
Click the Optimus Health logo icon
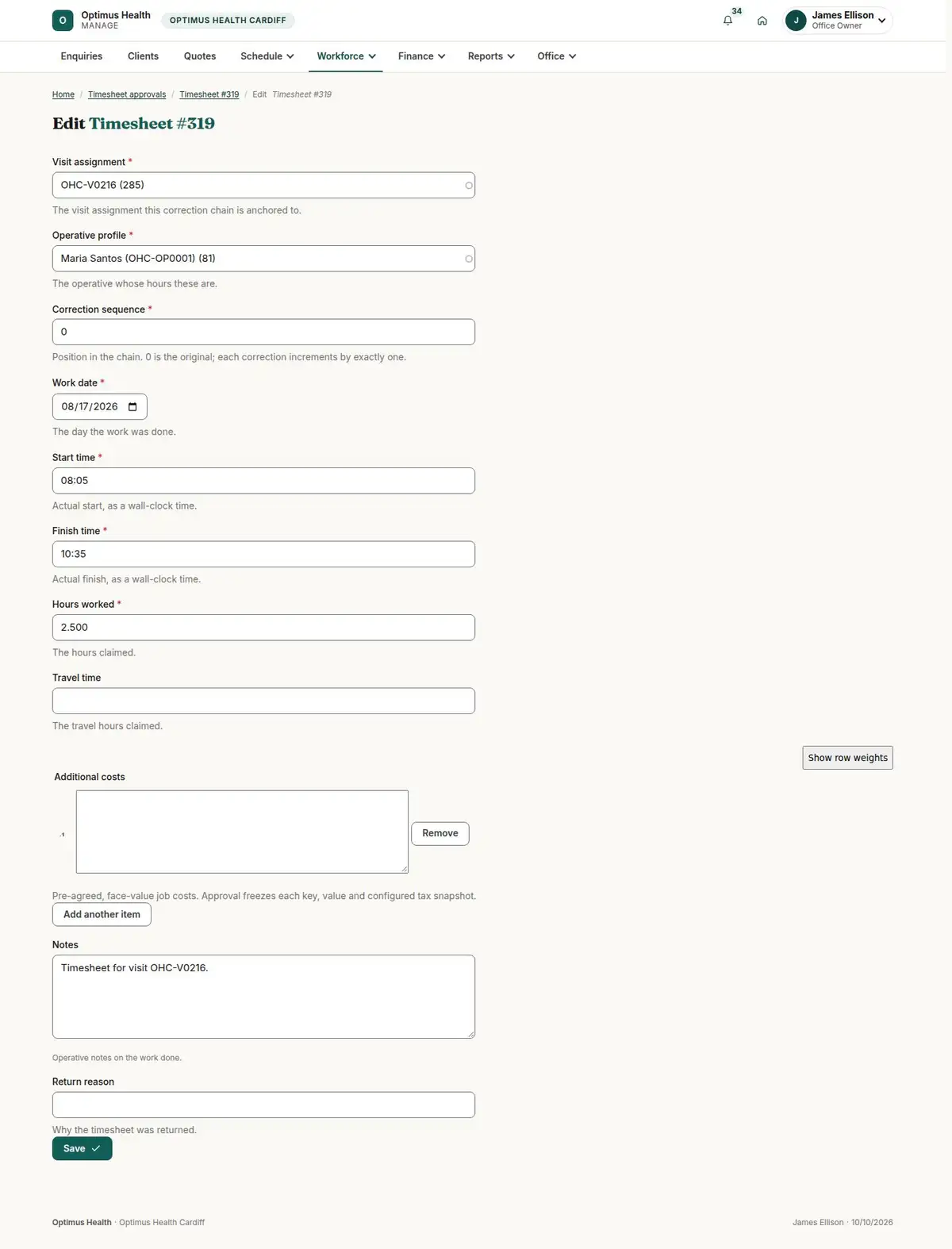(x=63, y=21)
